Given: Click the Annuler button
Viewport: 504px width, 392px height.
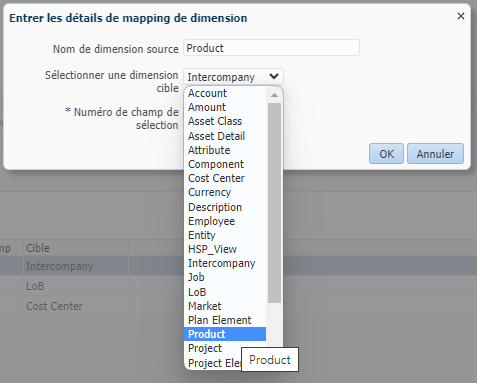Looking at the screenshot, I should [435, 154].
